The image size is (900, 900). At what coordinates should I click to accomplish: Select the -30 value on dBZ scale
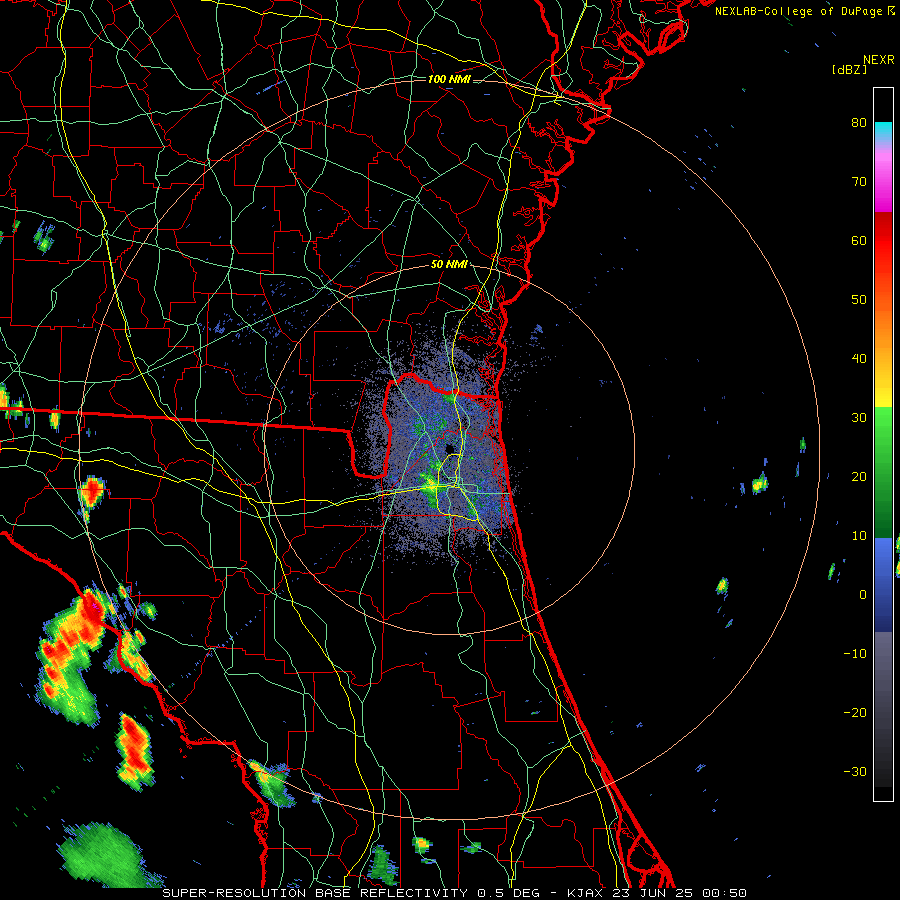[855, 771]
